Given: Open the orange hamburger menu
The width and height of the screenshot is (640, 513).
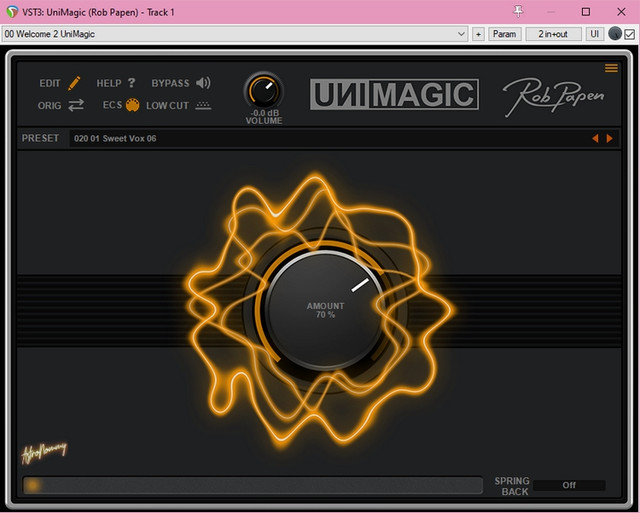Looking at the screenshot, I should 611,68.
